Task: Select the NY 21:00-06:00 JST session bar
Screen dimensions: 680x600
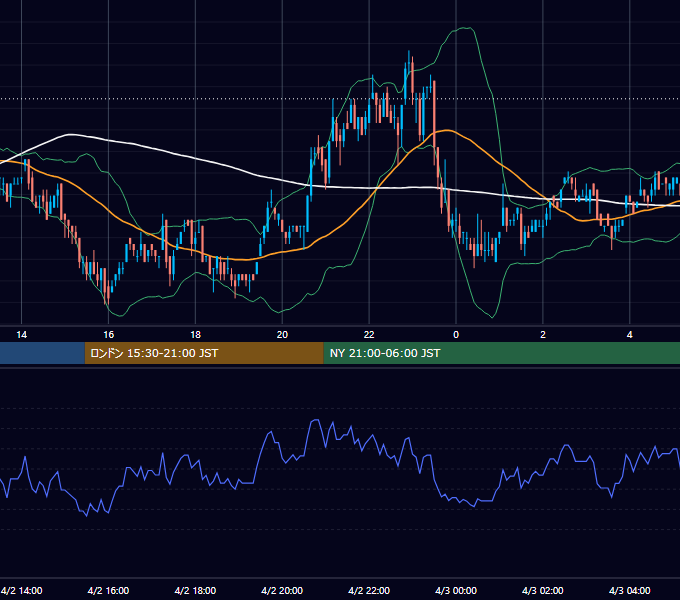Action: click(502, 353)
